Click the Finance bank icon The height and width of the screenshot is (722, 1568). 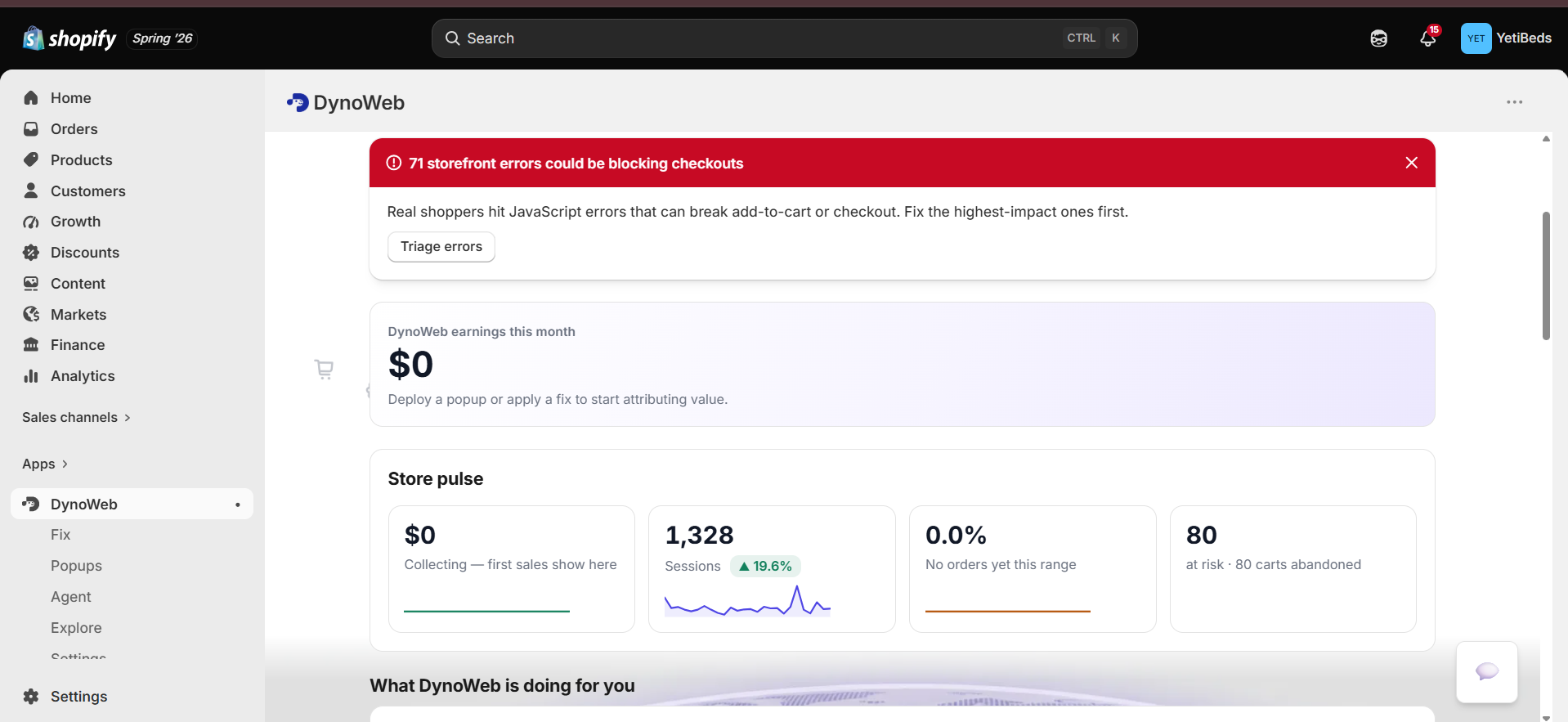tap(31, 345)
